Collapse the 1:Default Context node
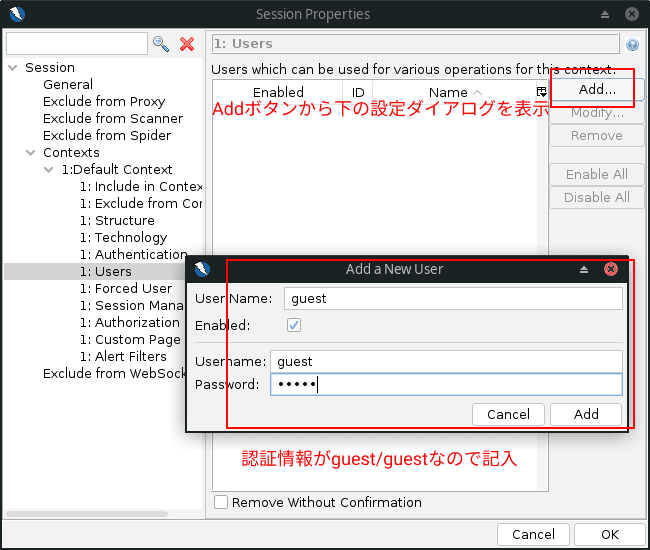The width and height of the screenshot is (650, 550). point(49,170)
